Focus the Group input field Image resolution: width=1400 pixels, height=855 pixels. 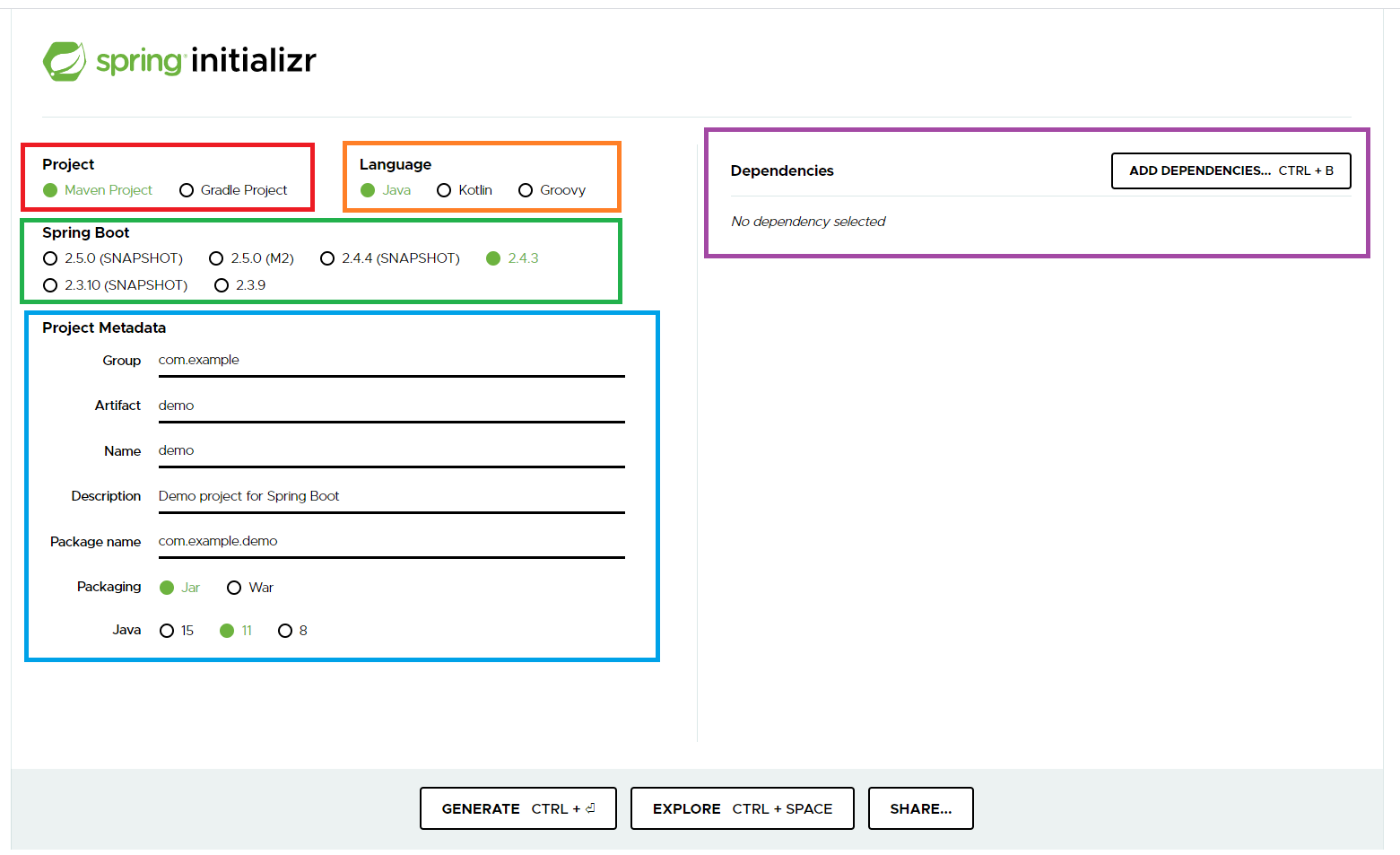pos(392,361)
